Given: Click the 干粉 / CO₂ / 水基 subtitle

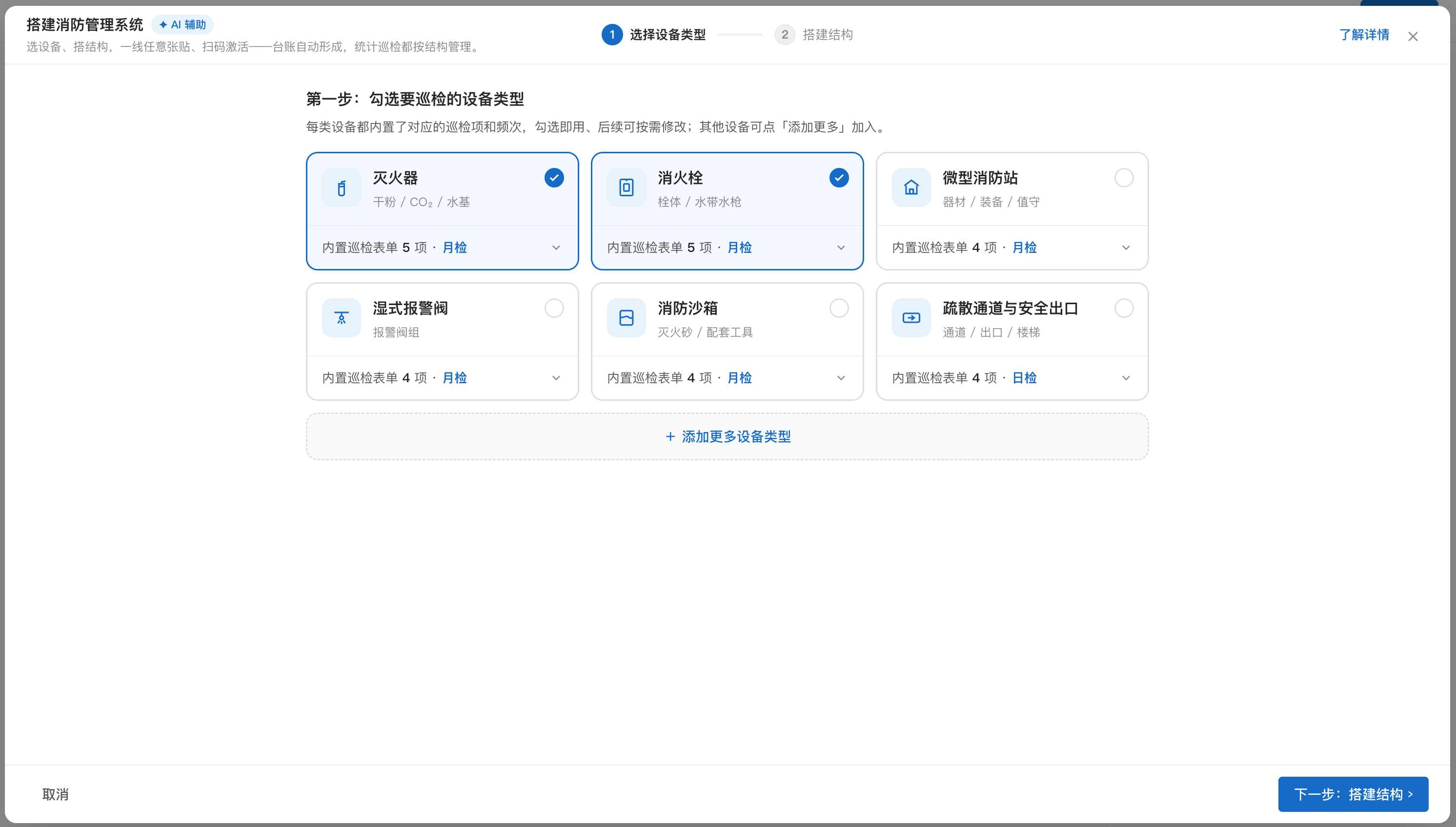Looking at the screenshot, I should tap(421, 202).
